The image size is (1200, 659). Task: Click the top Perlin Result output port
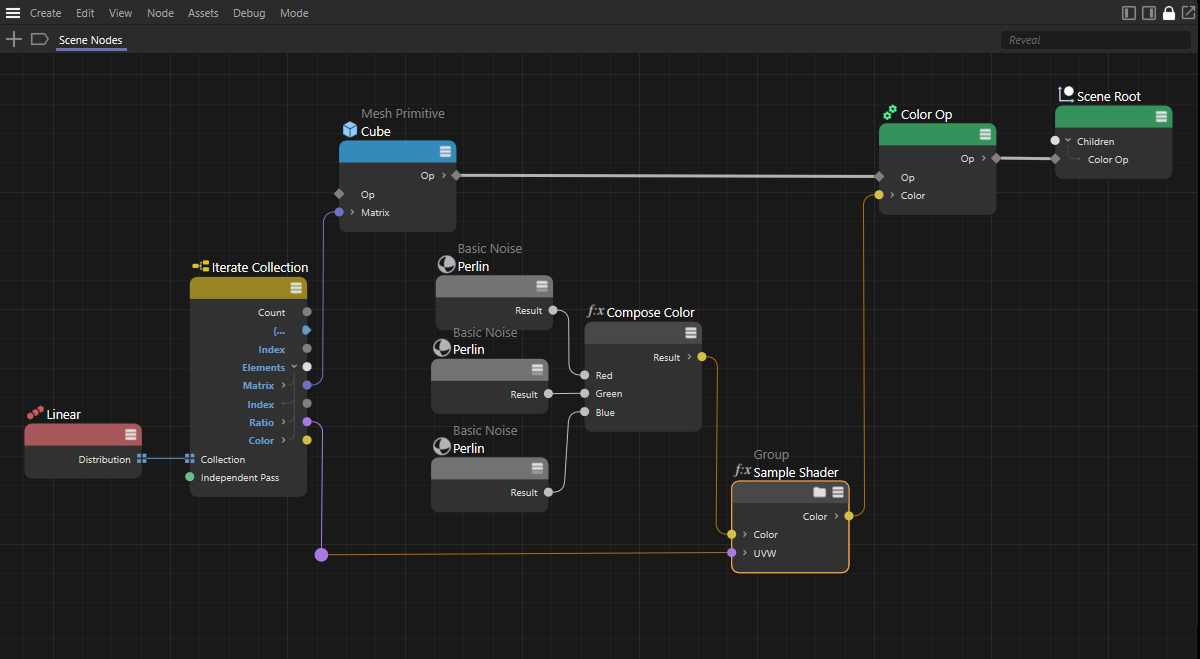pos(553,310)
